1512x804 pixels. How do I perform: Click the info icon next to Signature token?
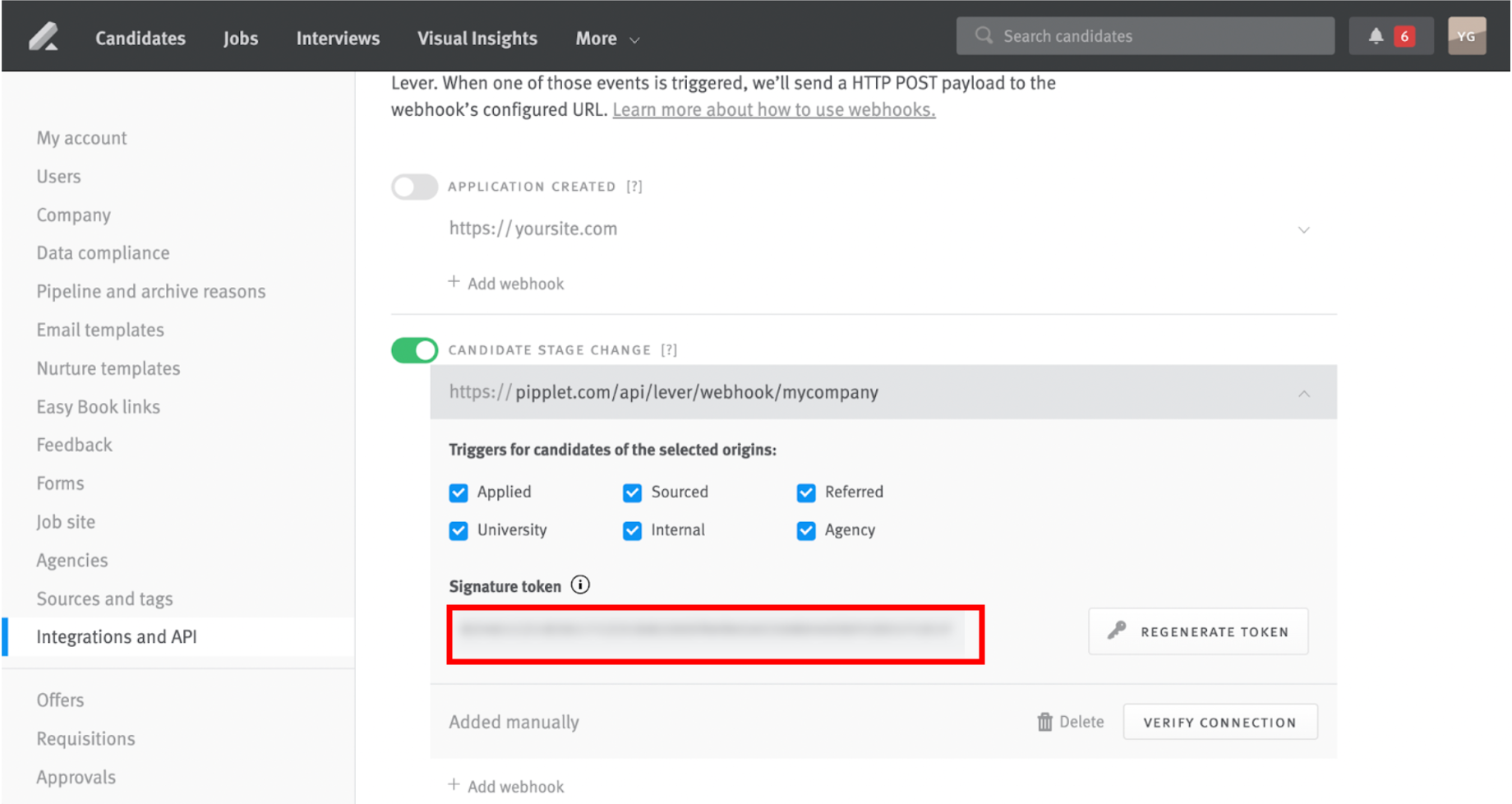[580, 585]
